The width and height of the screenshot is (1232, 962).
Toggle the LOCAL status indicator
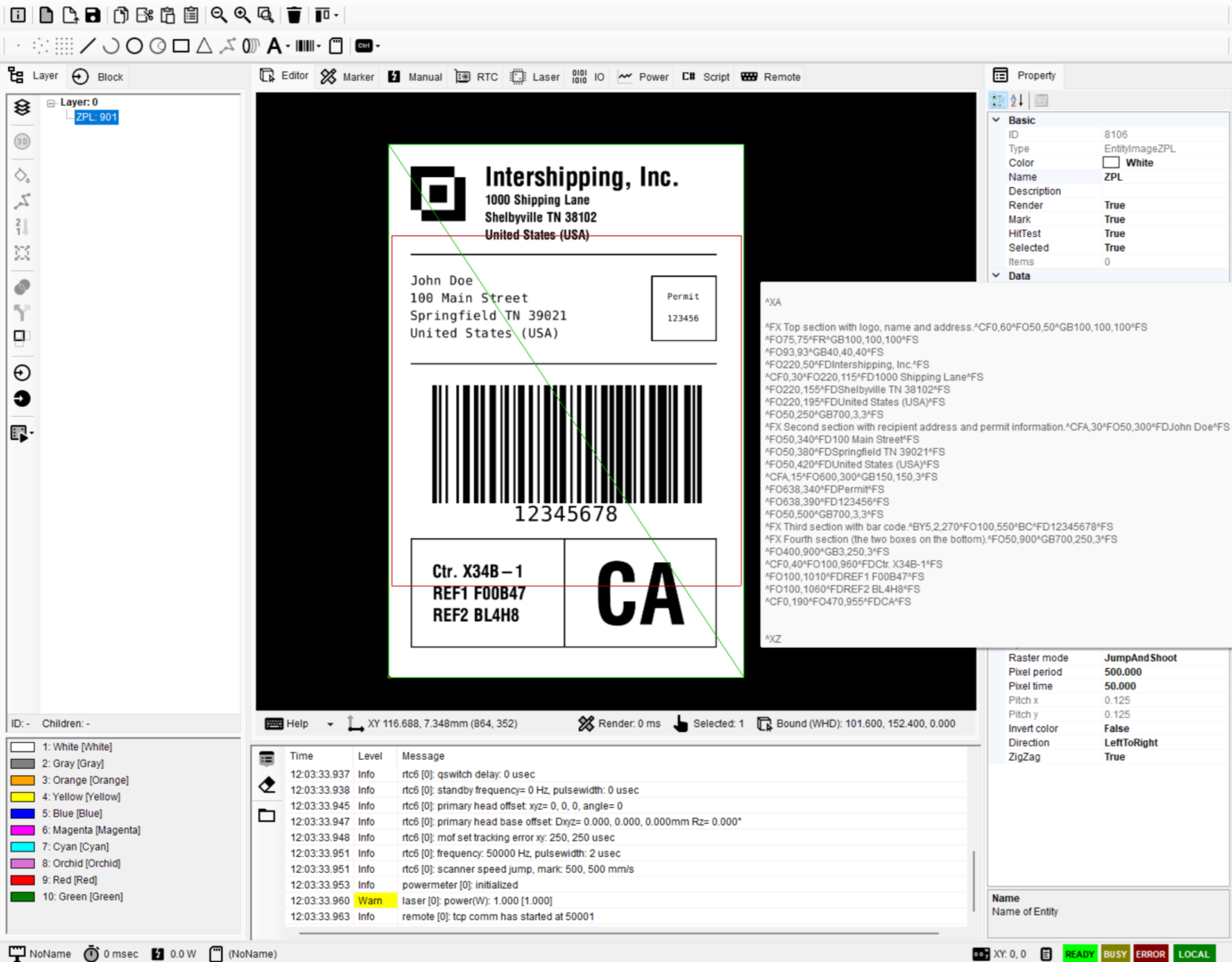(x=1194, y=954)
